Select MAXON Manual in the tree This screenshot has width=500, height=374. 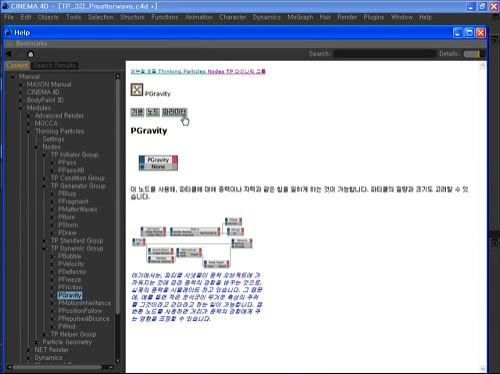click(x=49, y=84)
